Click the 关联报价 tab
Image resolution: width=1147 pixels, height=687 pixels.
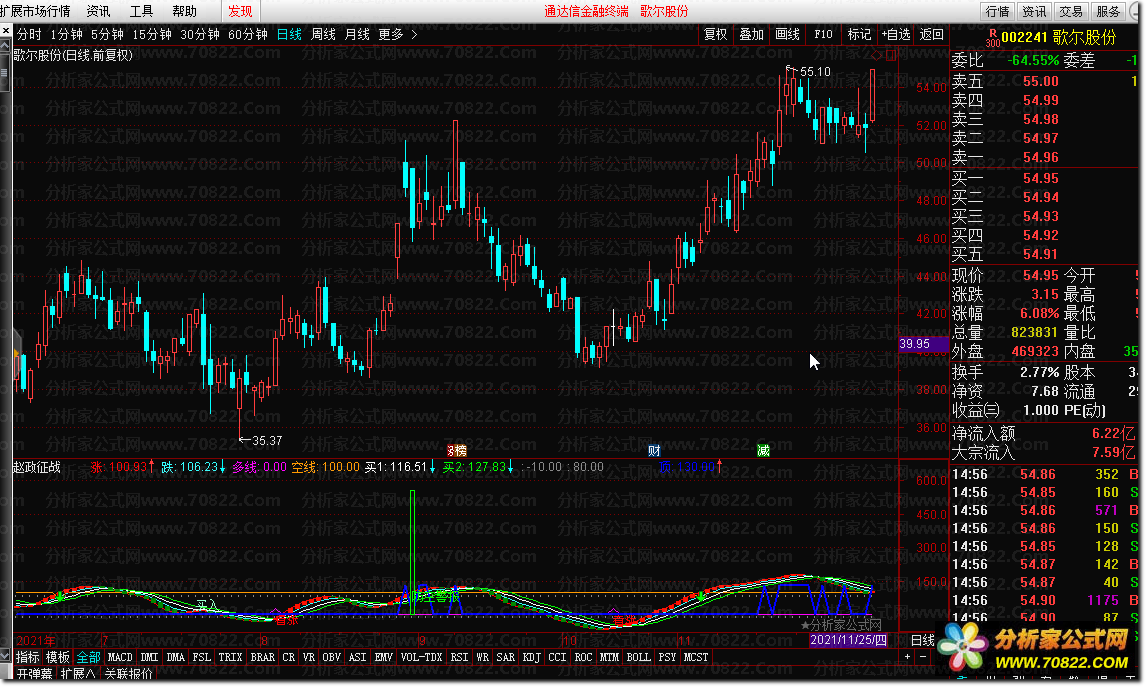[129, 674]
